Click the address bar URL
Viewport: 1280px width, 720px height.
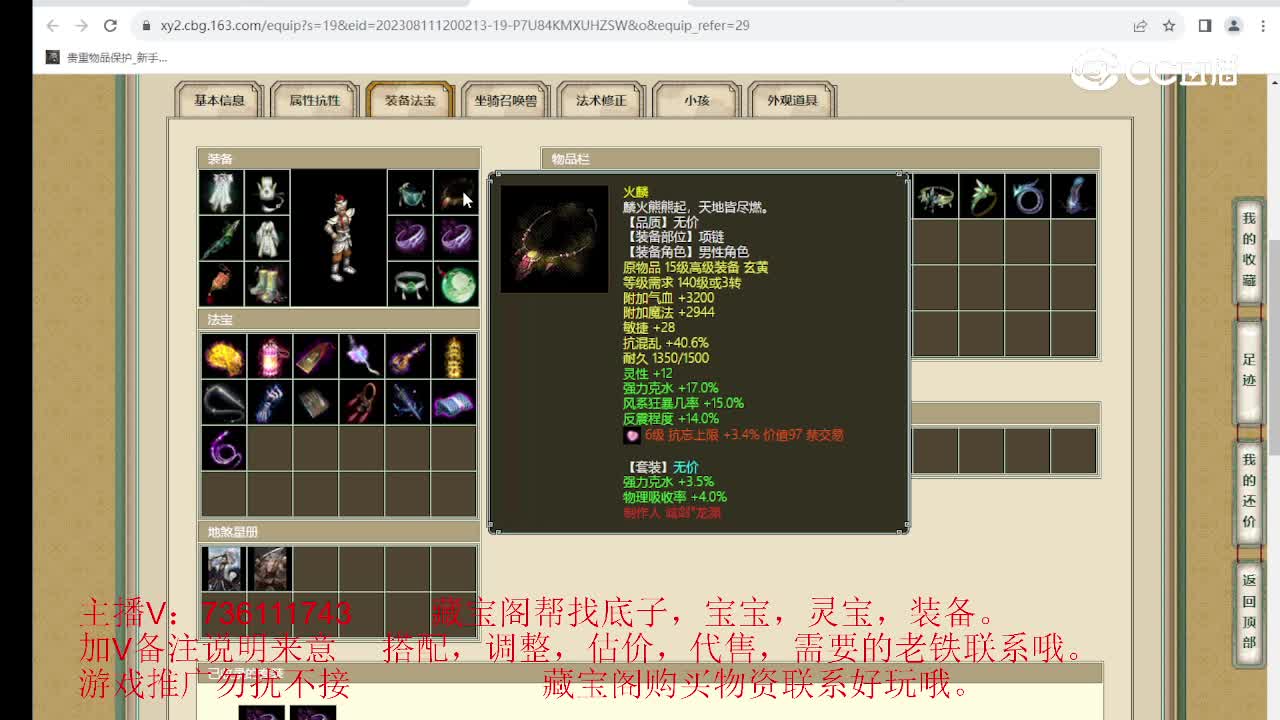click(x=455, y=26)
